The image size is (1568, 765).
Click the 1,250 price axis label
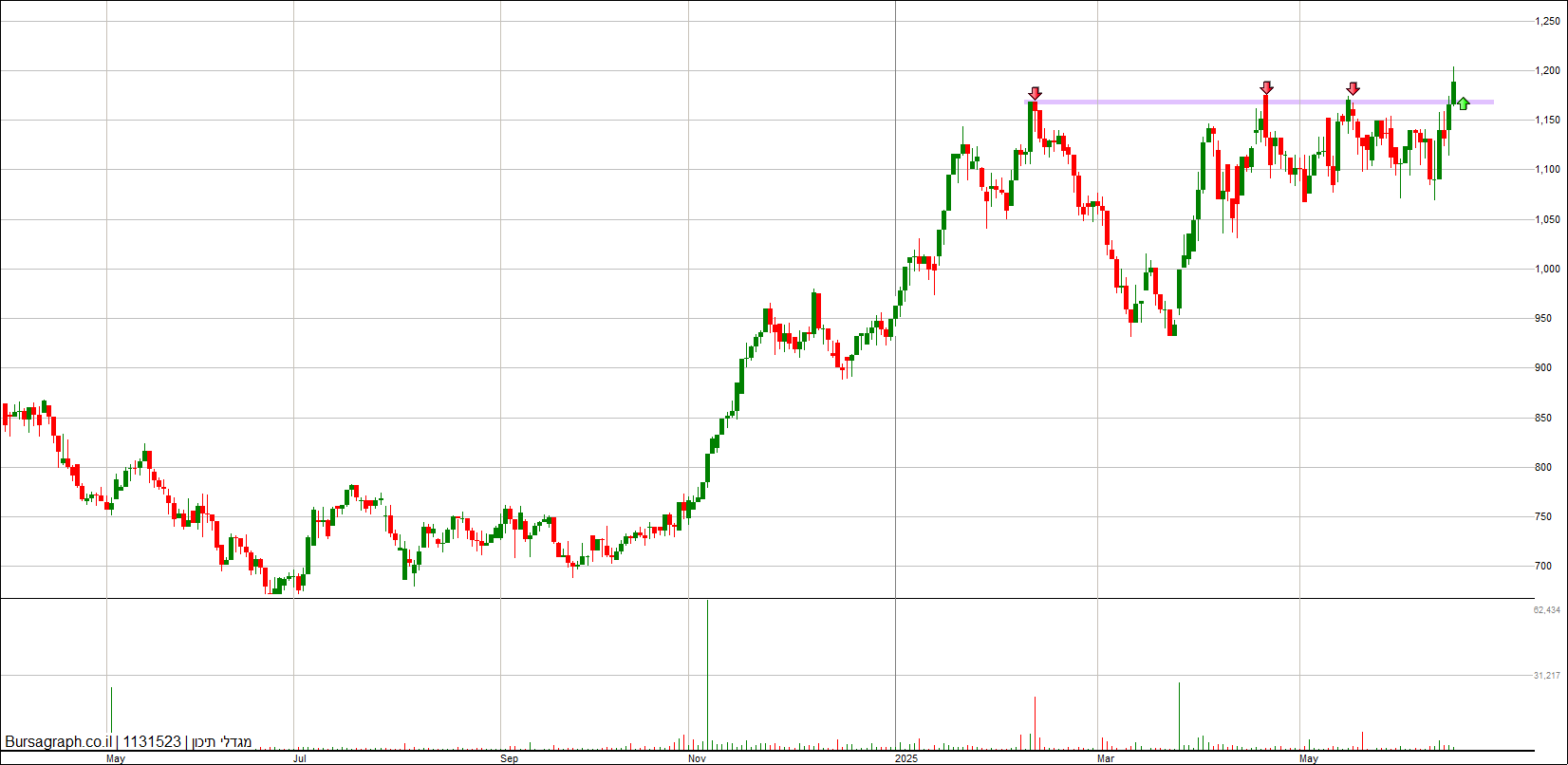pyautogui.click(x=1548, y=21)
